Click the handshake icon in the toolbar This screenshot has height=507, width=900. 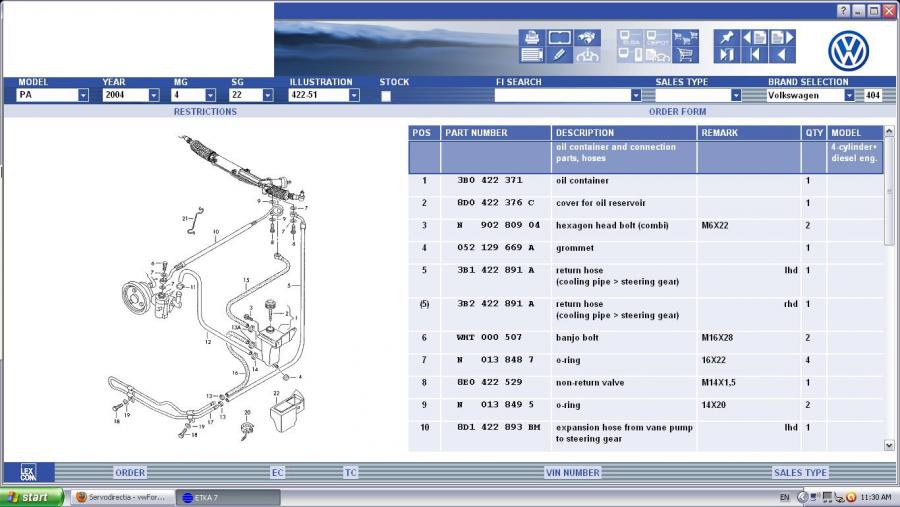[587, 37]
